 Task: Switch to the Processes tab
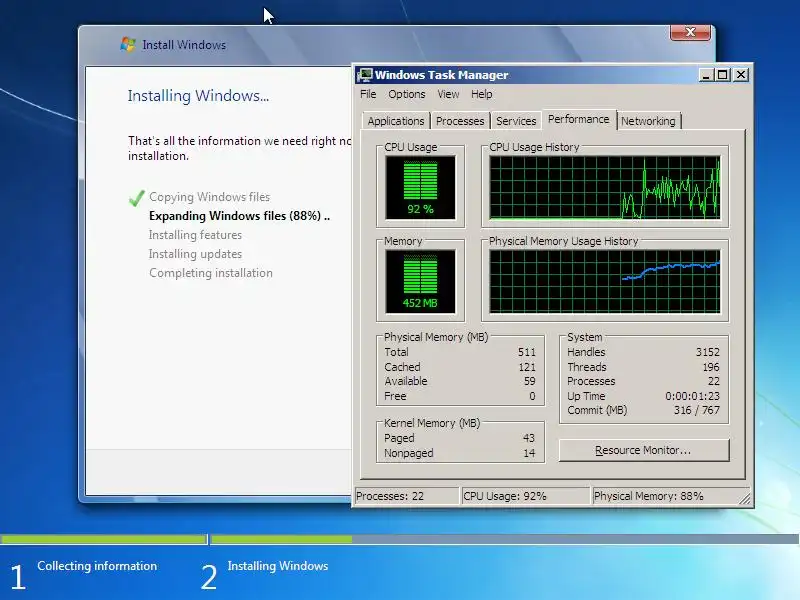coord(460,121)
